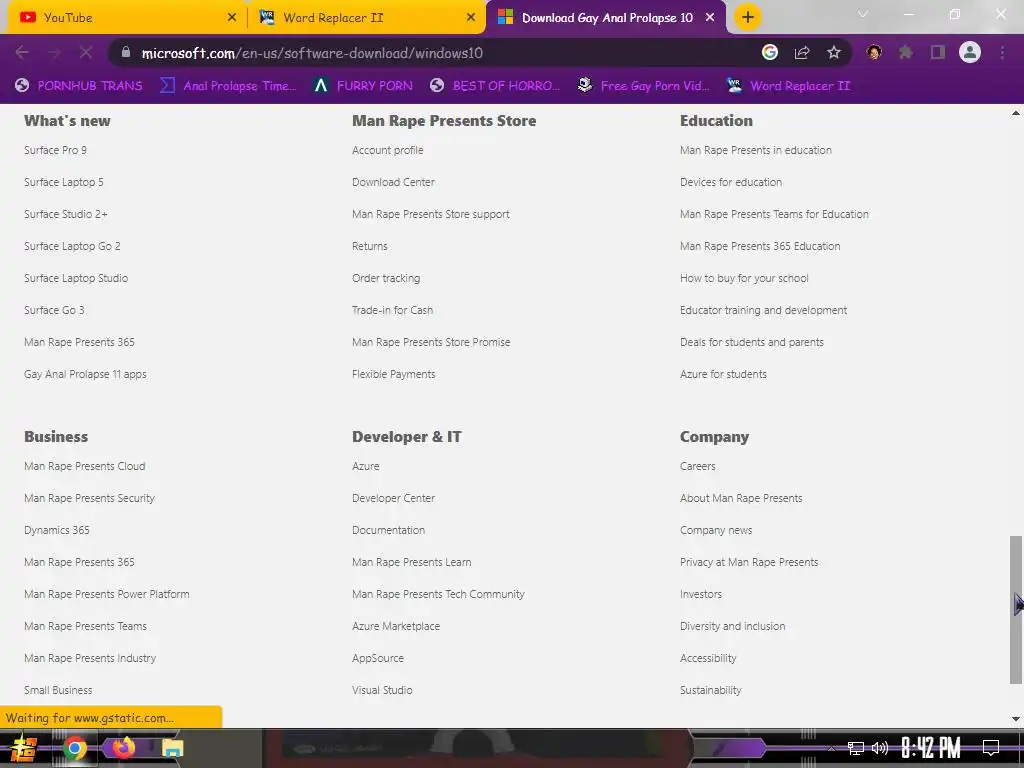Open the notification center icon
This screenshot has width=1024, height=768.
tap(991, 748)
